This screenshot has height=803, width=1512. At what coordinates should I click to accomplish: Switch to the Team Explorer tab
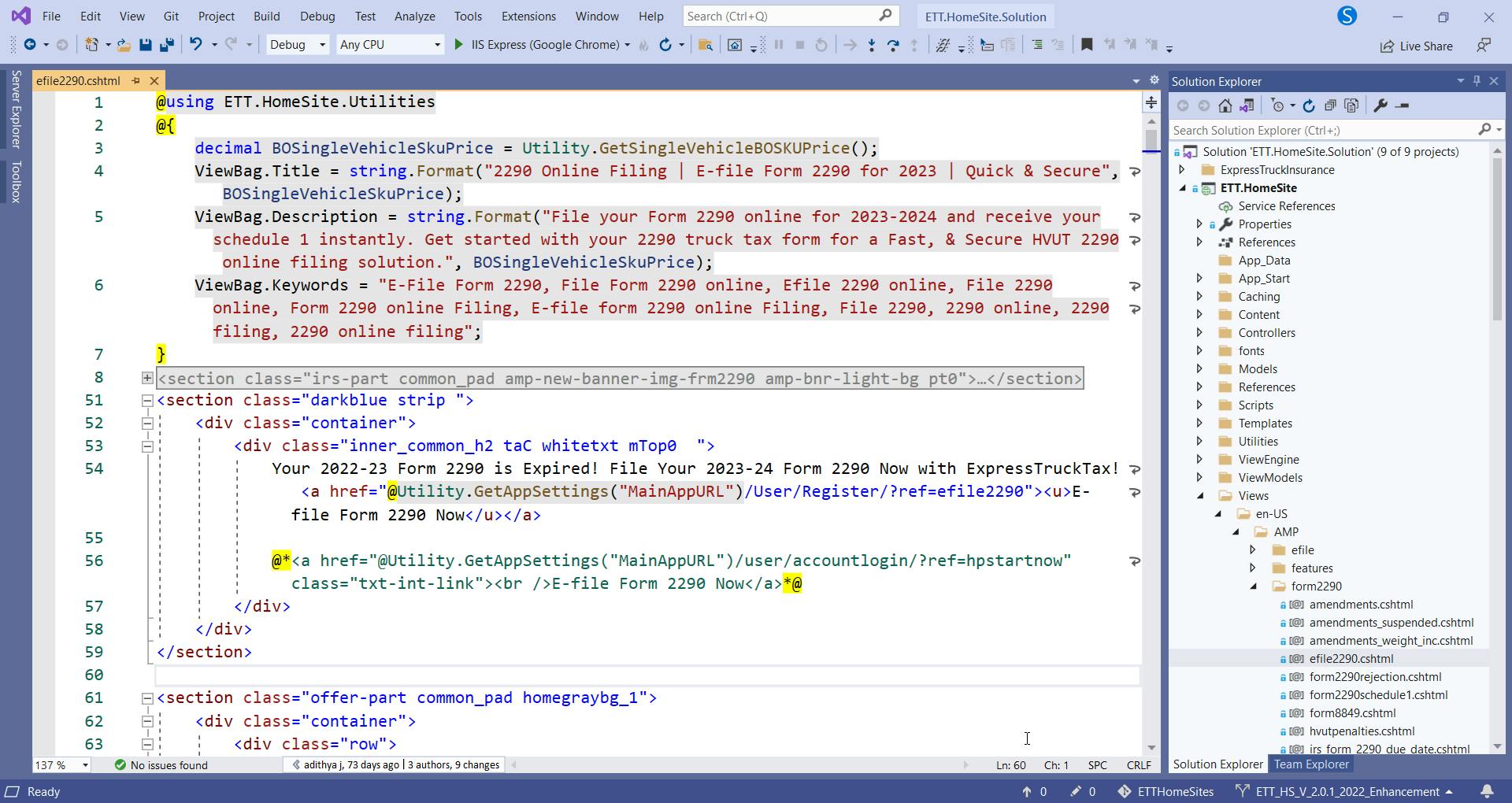tap(1311, 764)
